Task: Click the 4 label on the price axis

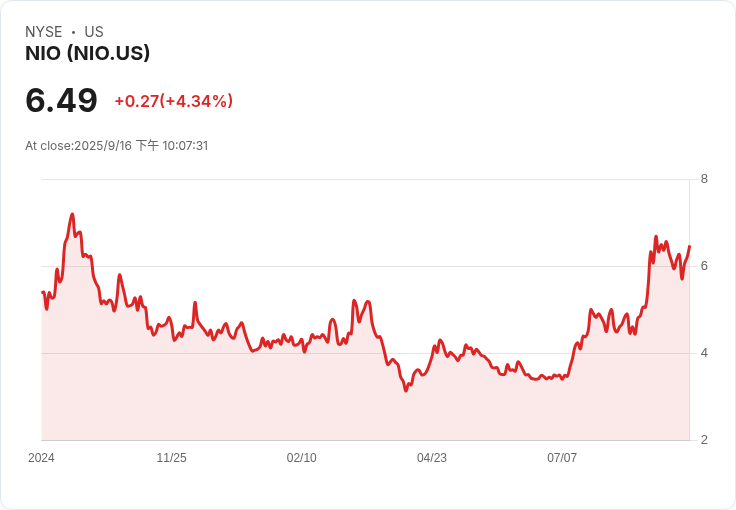Action: tap(704, 353)
